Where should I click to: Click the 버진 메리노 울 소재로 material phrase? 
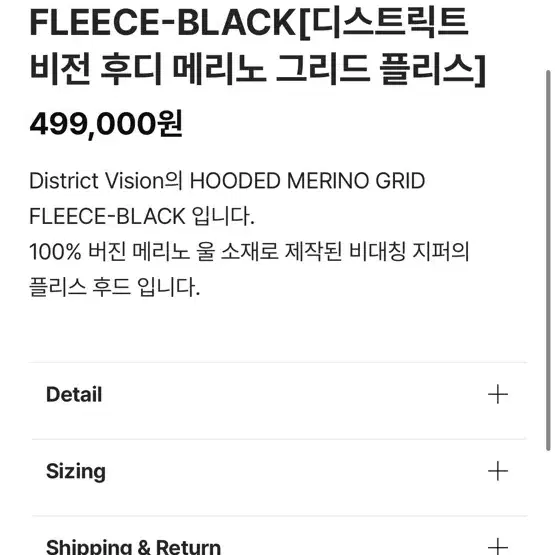click(183, 252)
